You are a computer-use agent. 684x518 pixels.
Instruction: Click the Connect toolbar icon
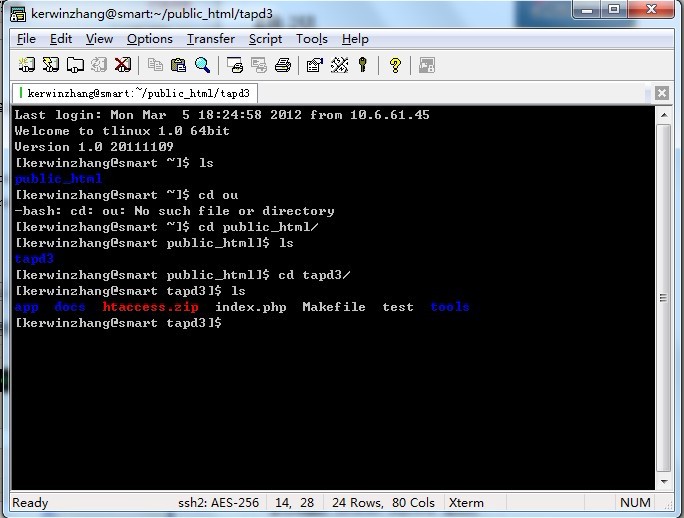[x=27, y=65]
